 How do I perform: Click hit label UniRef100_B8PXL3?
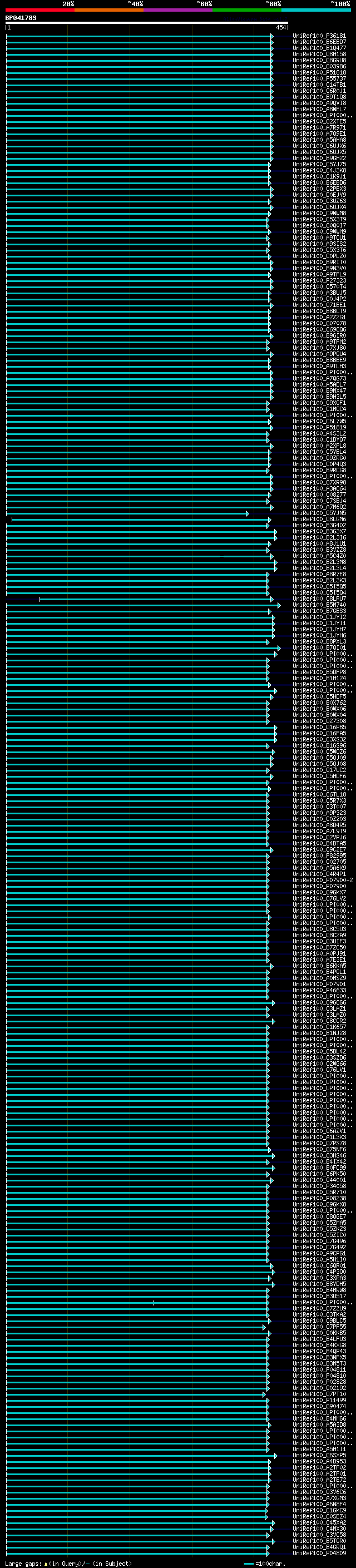(x=319, y=641)
